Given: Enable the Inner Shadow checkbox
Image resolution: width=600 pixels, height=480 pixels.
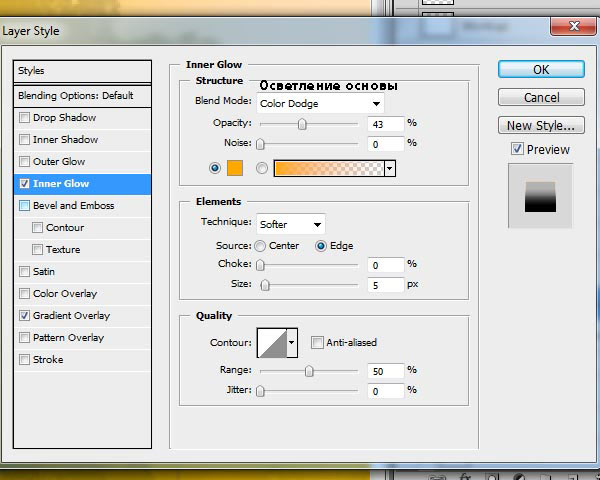Looking at the screenshot, I should (x=24, y=139).
